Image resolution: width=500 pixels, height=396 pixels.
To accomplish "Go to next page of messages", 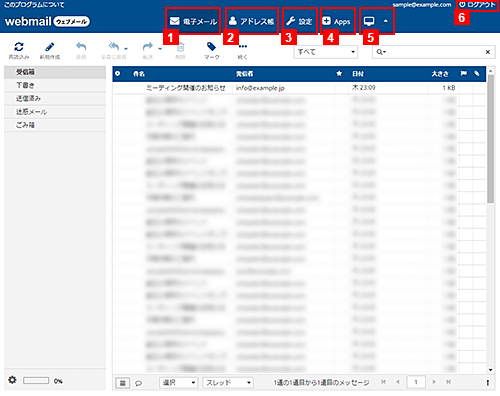I will (434, 382).
